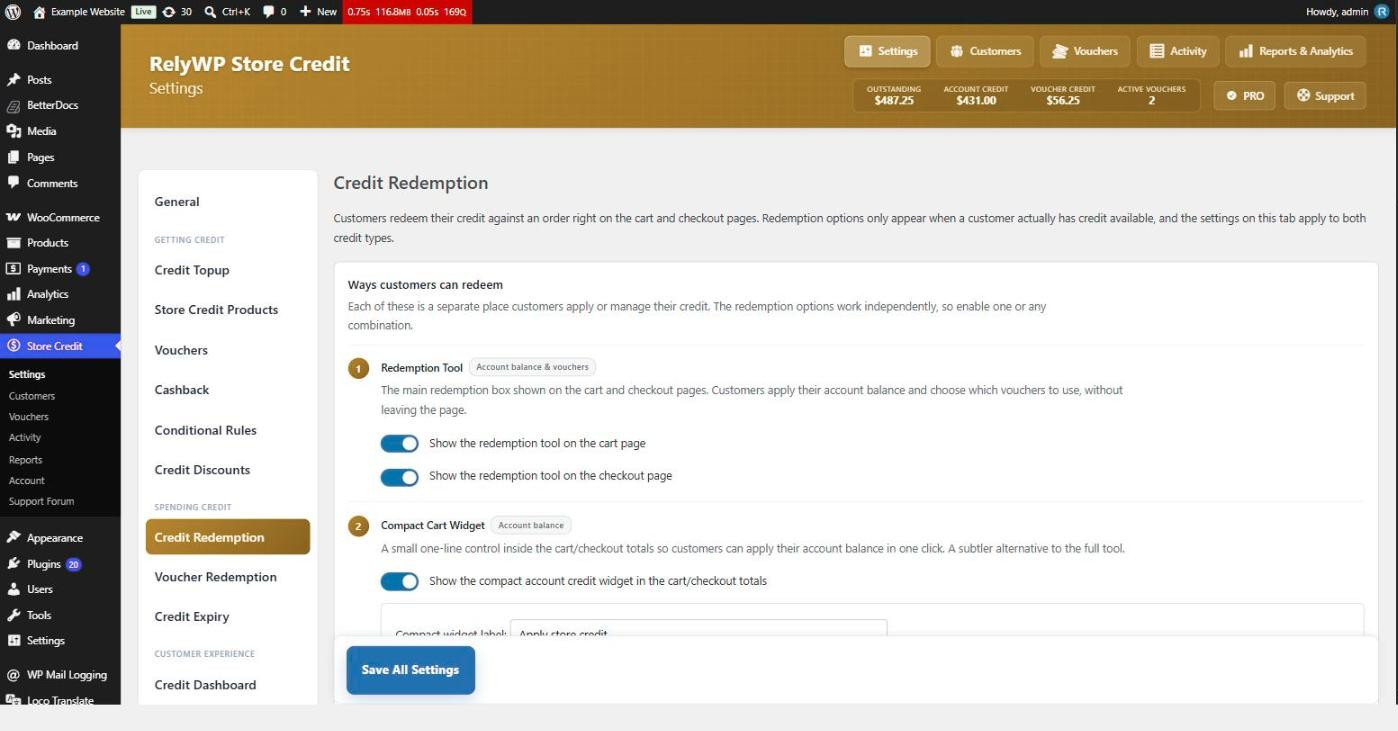Screen dimensions: 1398x731
Task: Click the WooCommerce logo icon
Action: click(14, 217)
